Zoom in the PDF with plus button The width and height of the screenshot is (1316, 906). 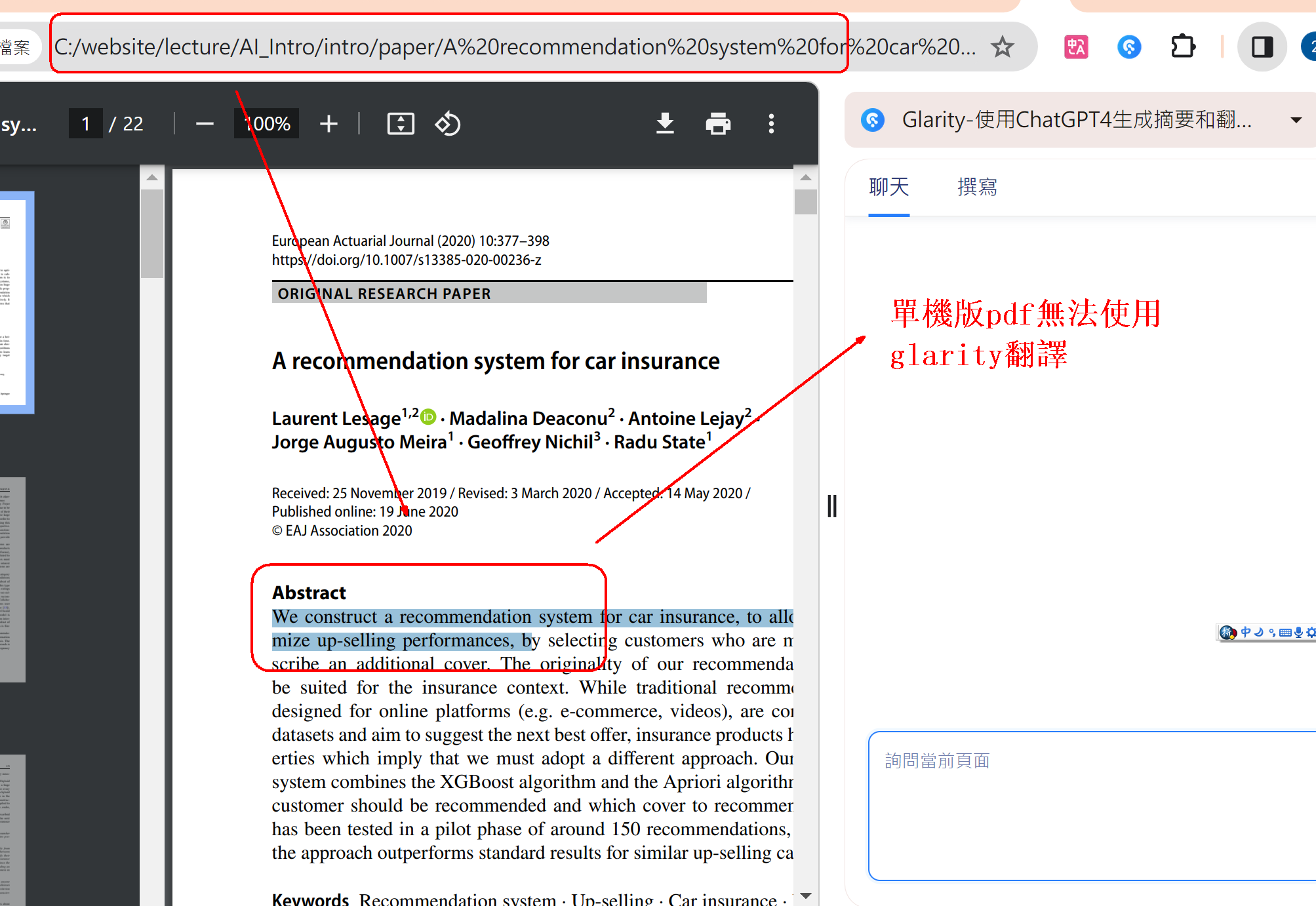329,123
